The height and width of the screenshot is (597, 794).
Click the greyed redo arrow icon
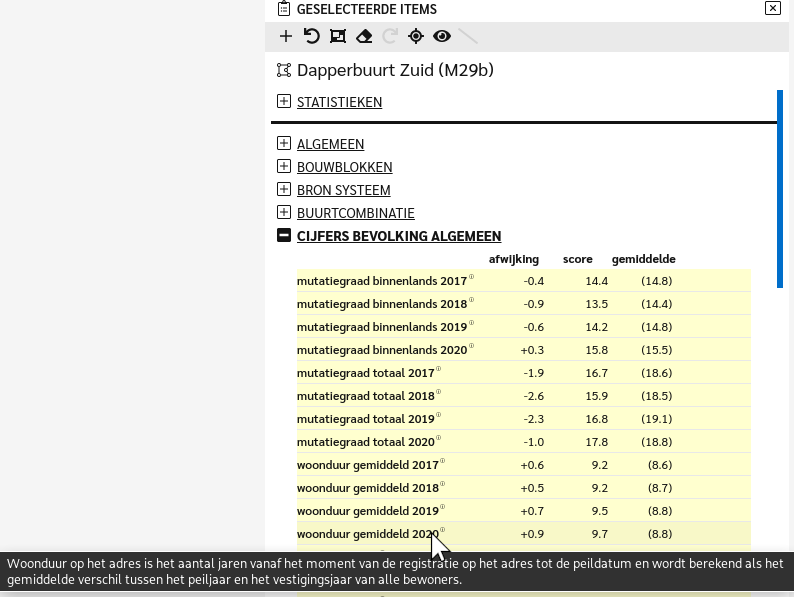390,36
